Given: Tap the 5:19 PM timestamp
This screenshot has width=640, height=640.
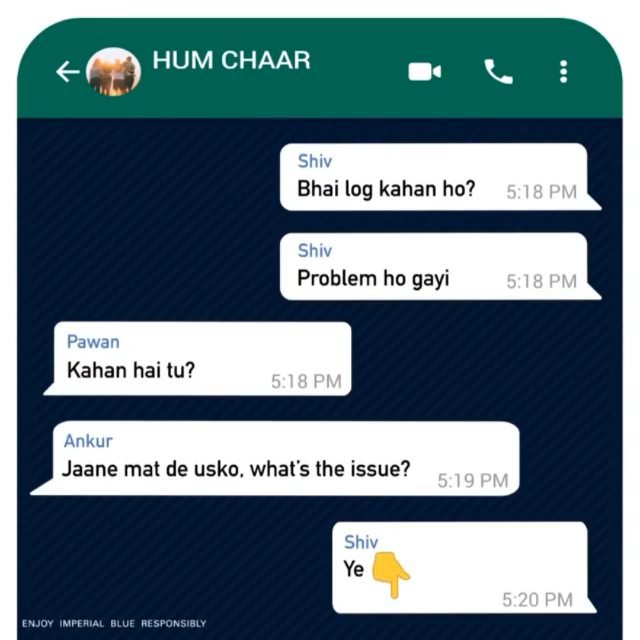Looking at the screenshot, I should click(x=473, y=481).
